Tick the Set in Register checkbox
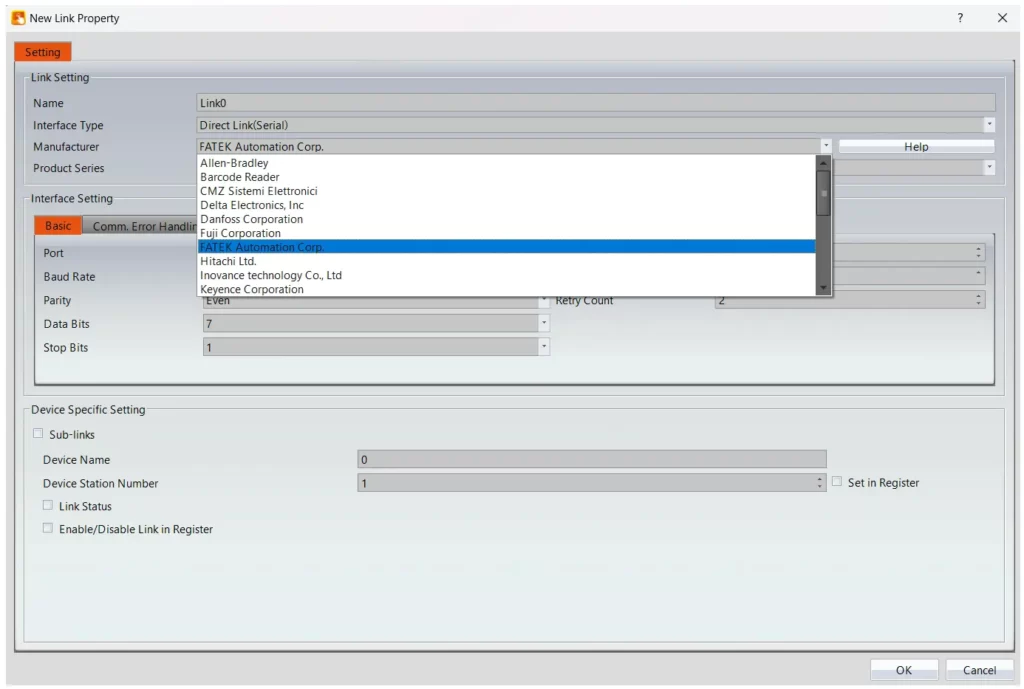The image size is (1024, 689). coord(837,482)
